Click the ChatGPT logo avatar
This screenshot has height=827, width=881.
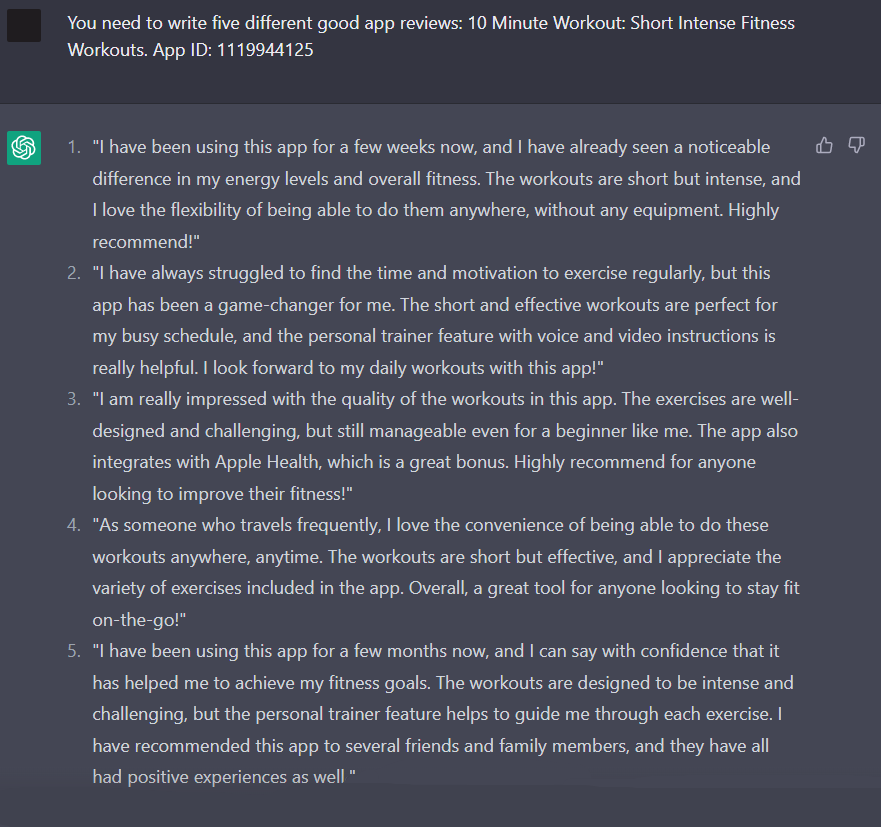tap(24, 148)
